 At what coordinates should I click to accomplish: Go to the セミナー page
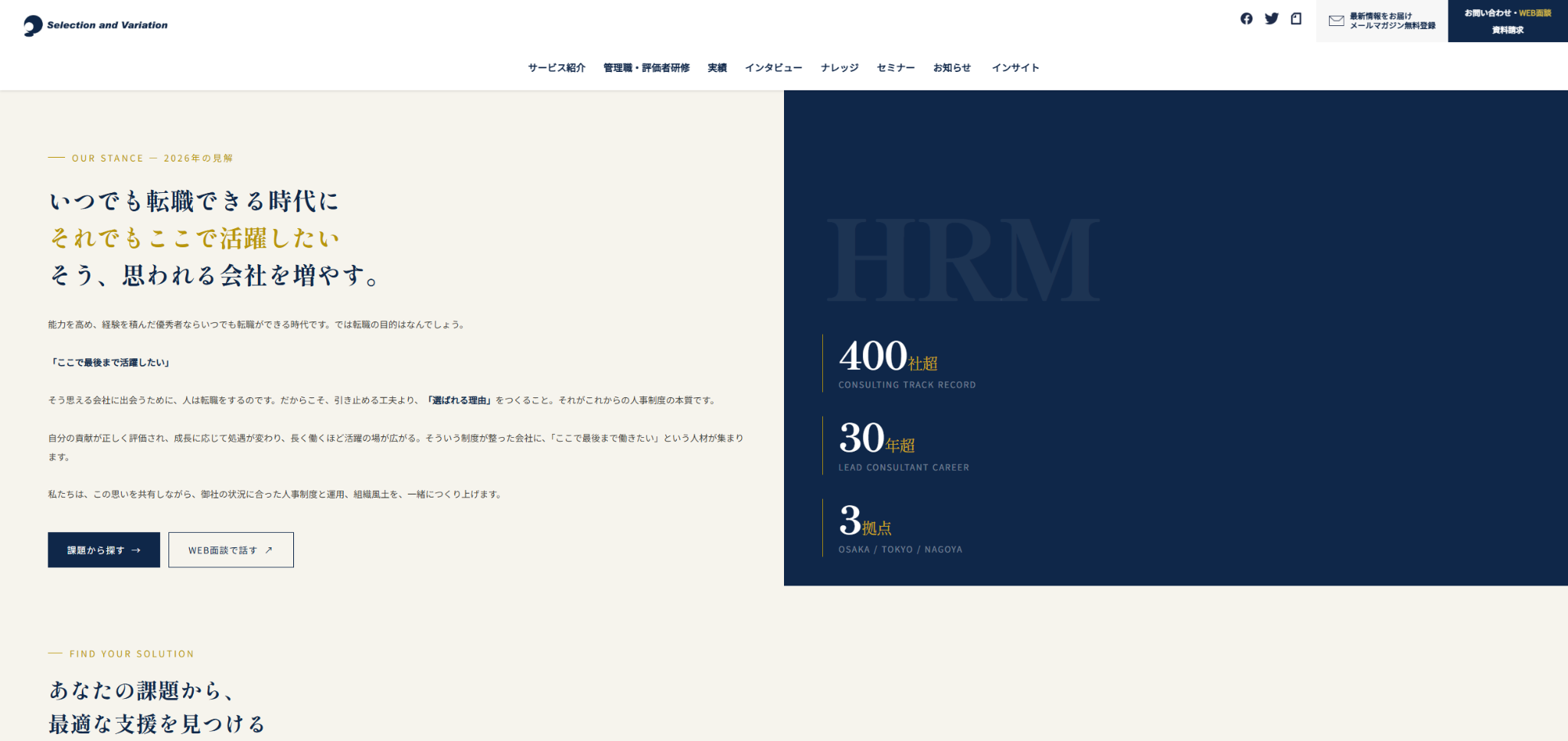896,68
